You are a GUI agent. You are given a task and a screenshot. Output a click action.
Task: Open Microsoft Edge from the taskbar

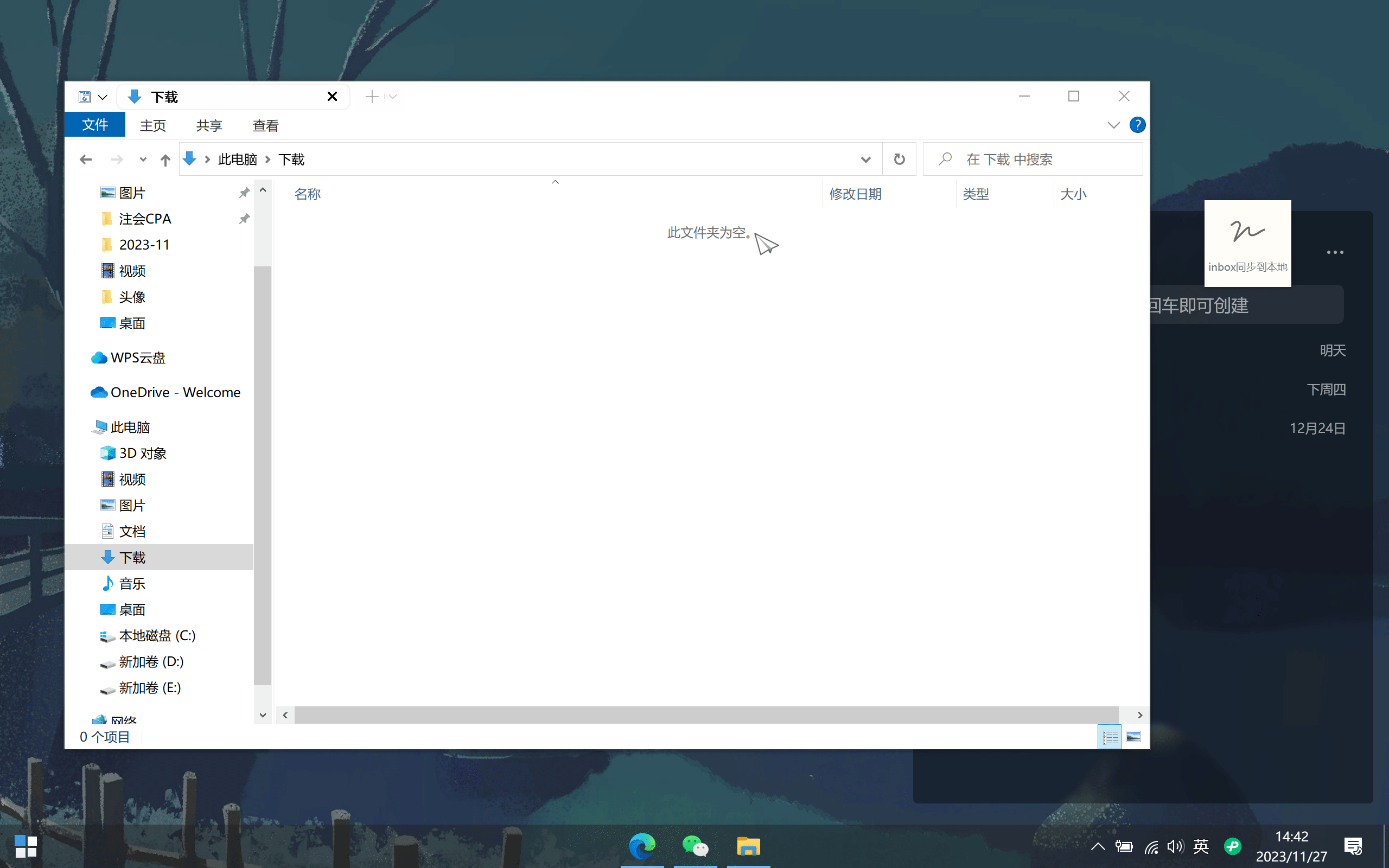click(642, 846)
